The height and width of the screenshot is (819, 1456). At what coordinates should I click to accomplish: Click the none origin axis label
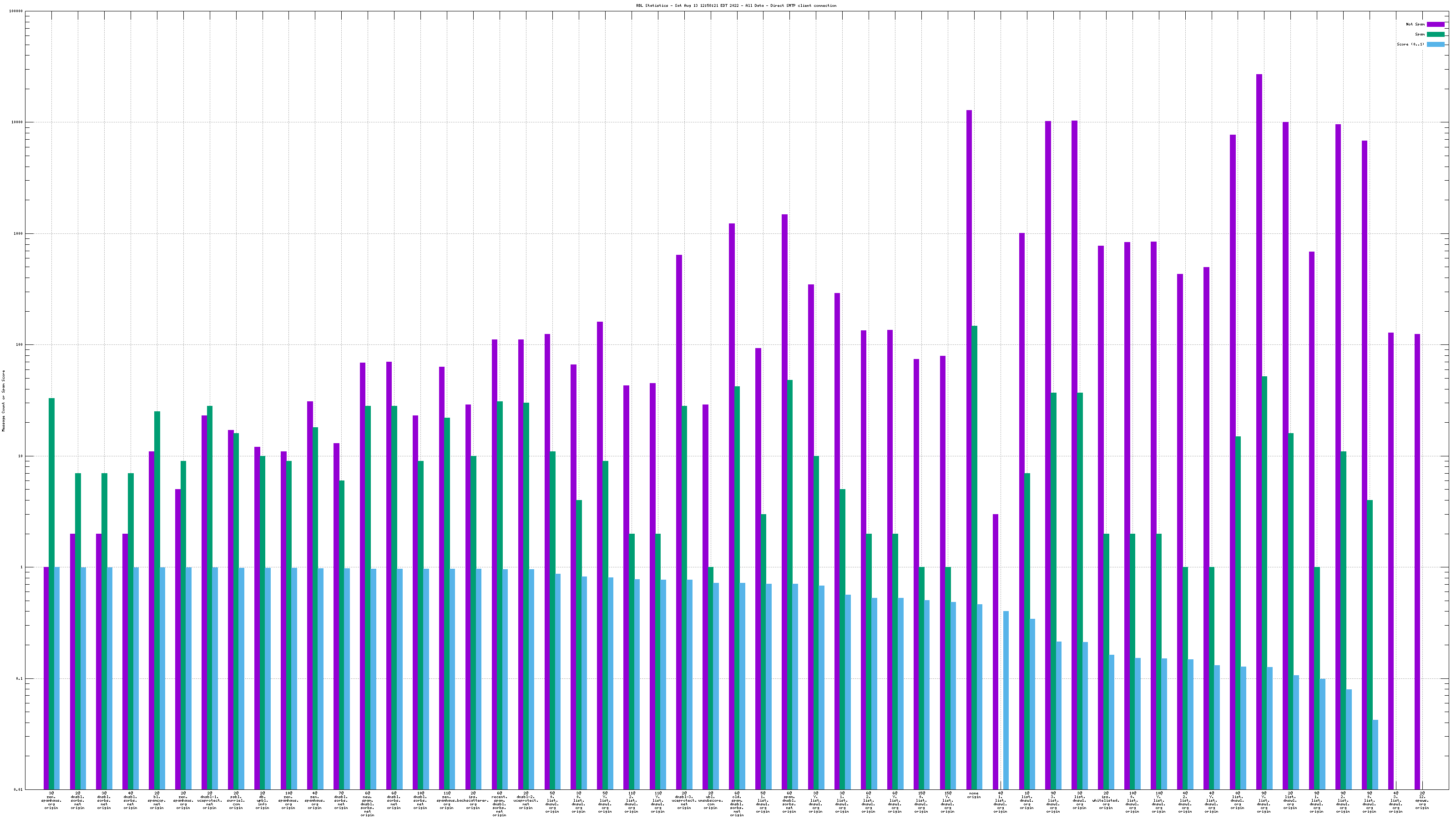pos(973,795)
